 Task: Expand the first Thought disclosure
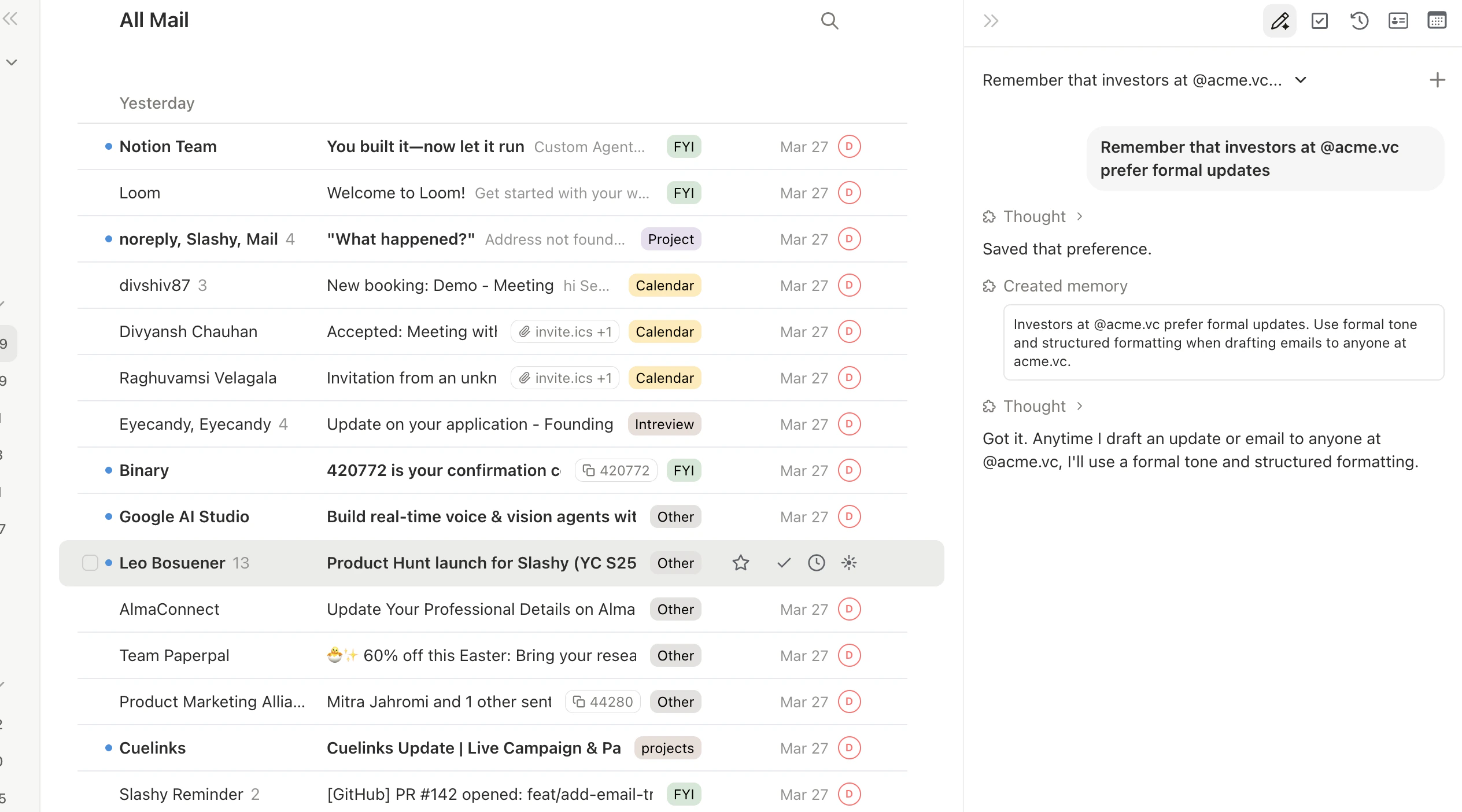click(x=1080, y=216)
